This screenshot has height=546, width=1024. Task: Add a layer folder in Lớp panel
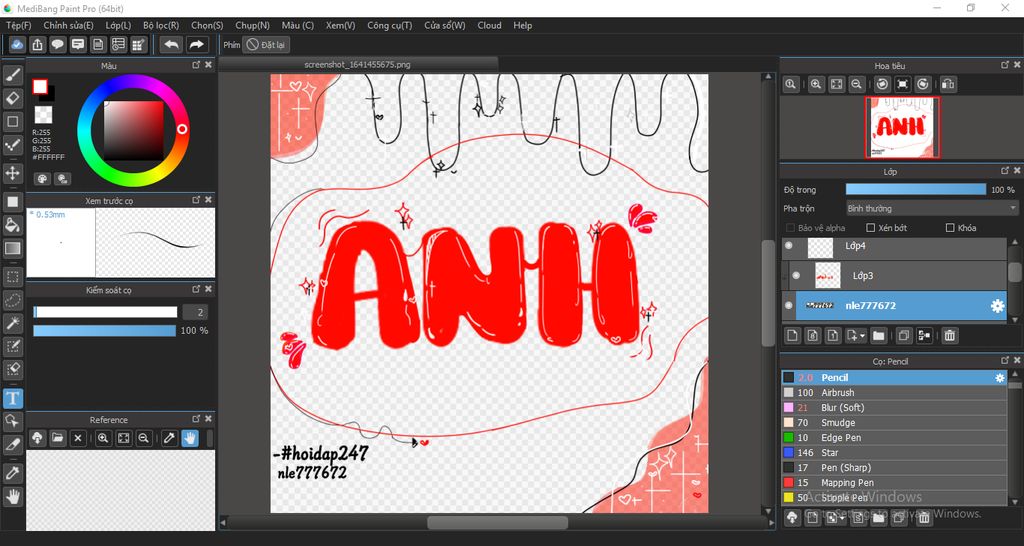878,336
